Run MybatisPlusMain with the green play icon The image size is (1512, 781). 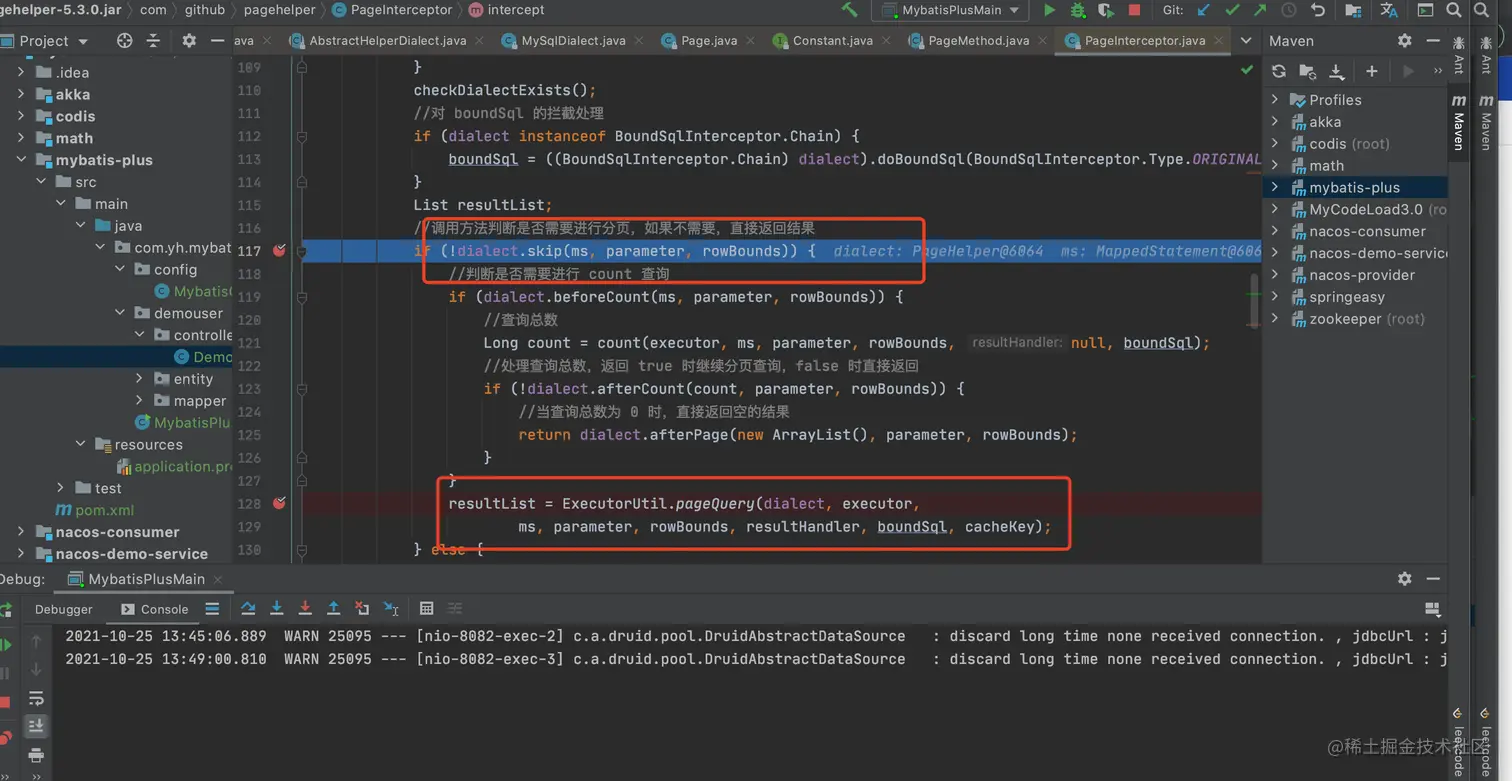(1049, 10)
